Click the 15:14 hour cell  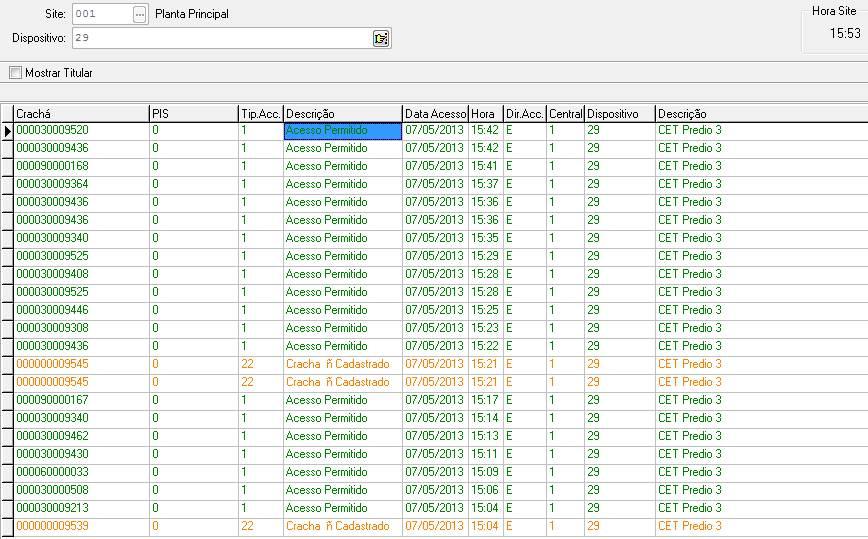click(x=485, y=418)
